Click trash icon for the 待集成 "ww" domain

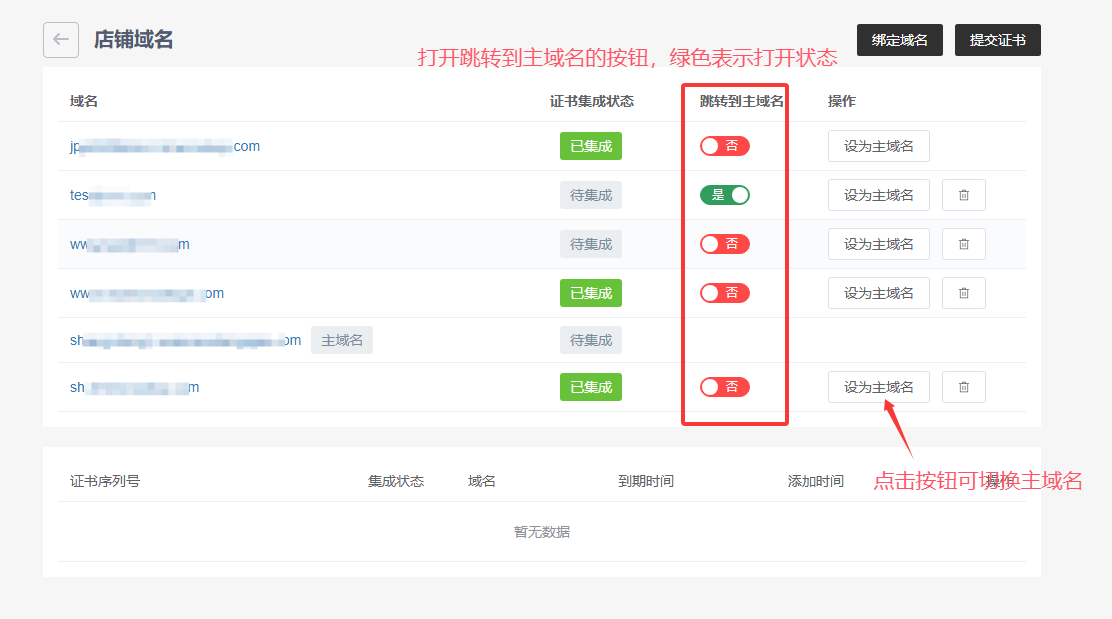(x=964, y=244)
